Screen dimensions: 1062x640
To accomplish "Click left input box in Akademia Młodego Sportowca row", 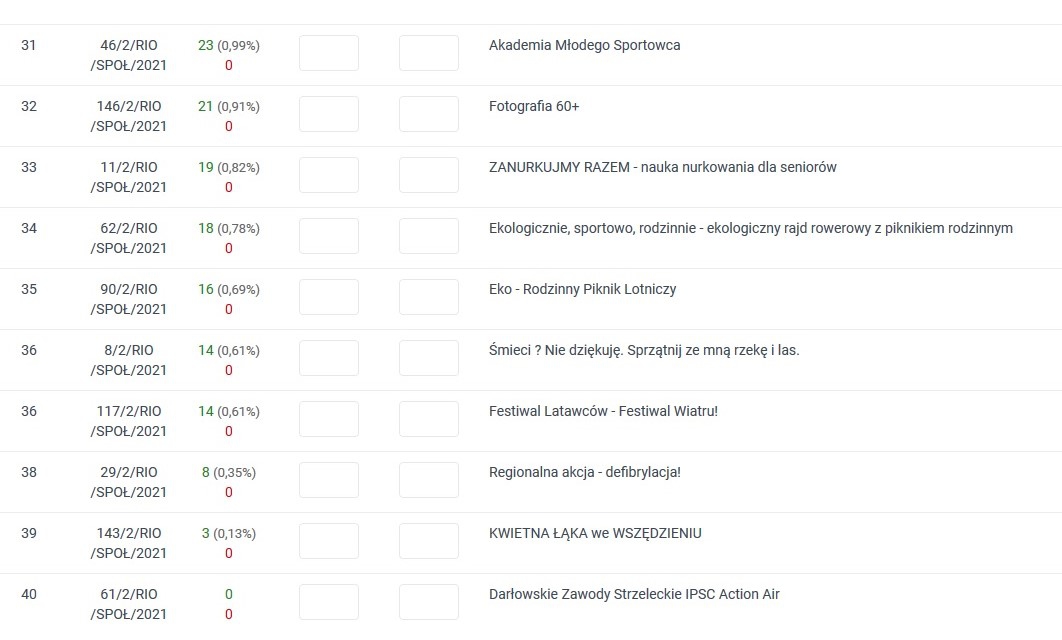I will pos(329,53).
